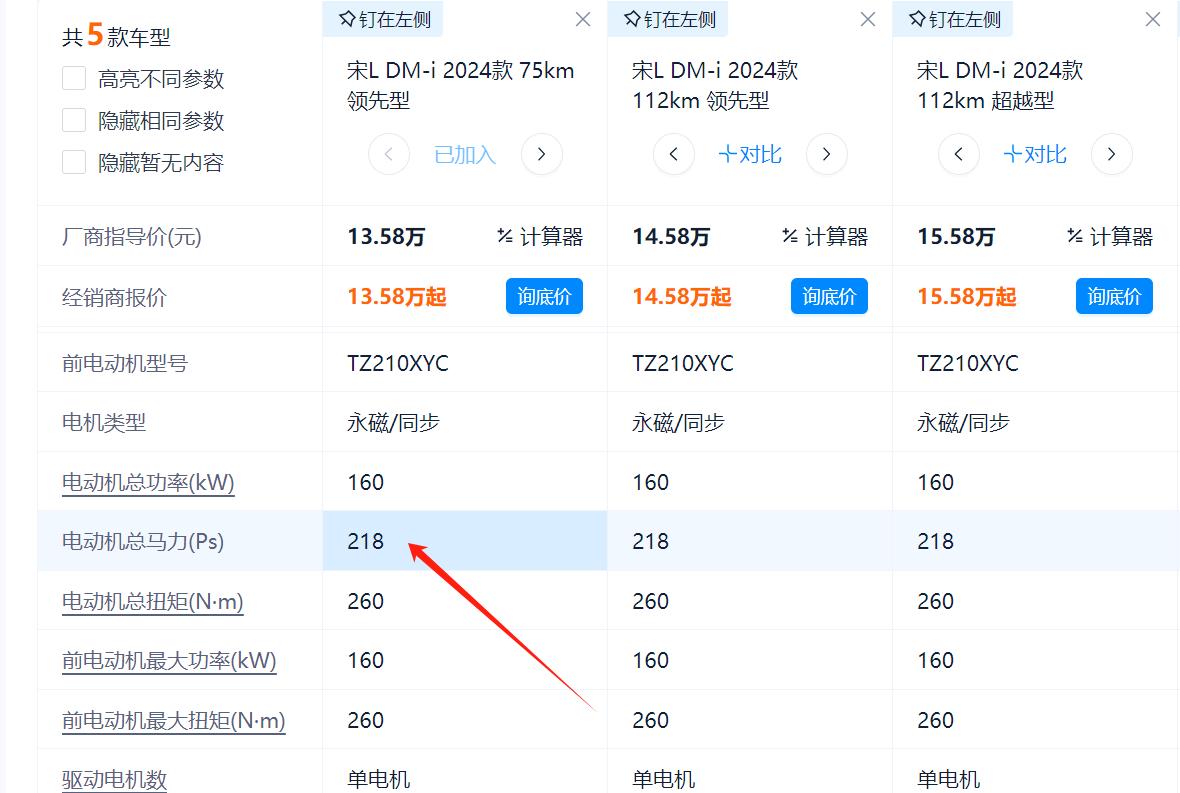Pin the 75km 领先型 column to left
Viewport: 1180px width, 793px height.
click(x=384, y=19)
